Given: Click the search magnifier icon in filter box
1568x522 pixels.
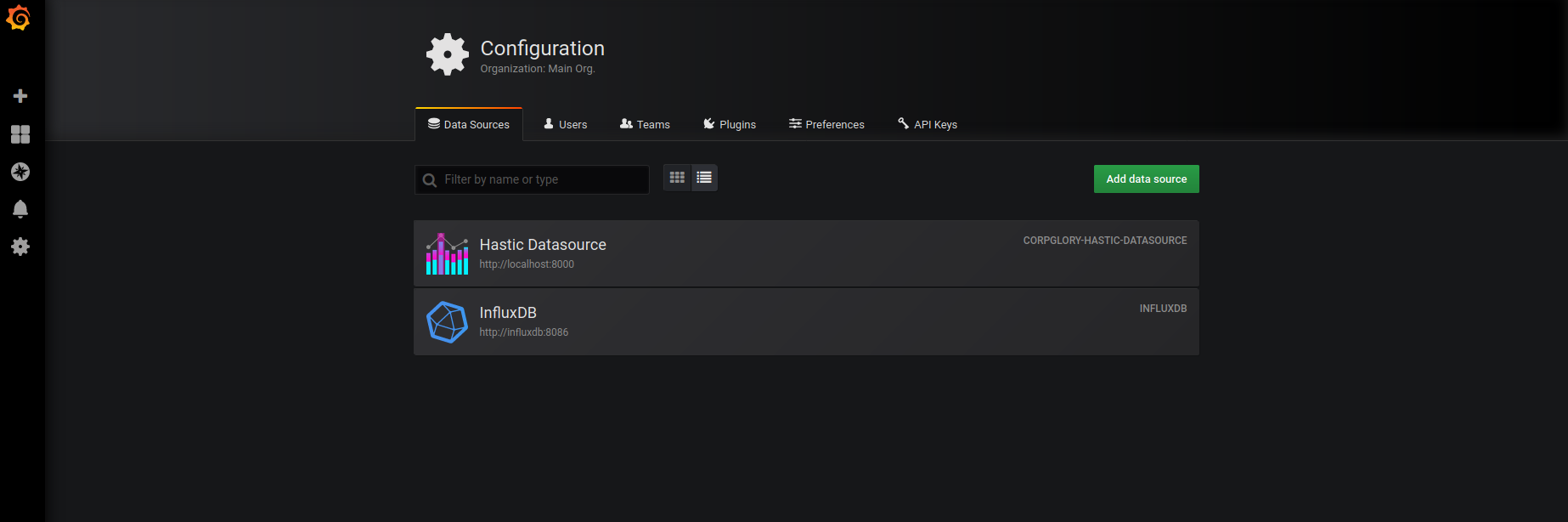Looking at the screenshot, I should click(430, 180).
